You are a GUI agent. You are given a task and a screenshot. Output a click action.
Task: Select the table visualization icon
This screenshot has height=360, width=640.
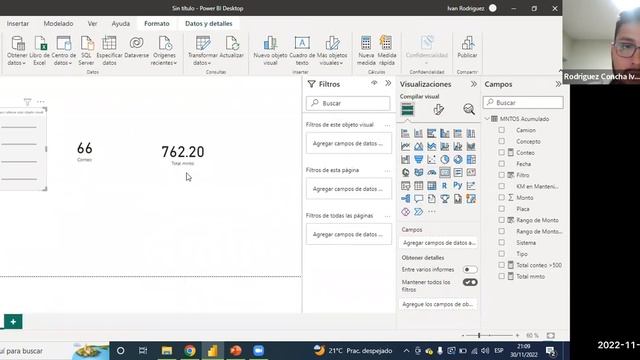click(x=418, y=186)
